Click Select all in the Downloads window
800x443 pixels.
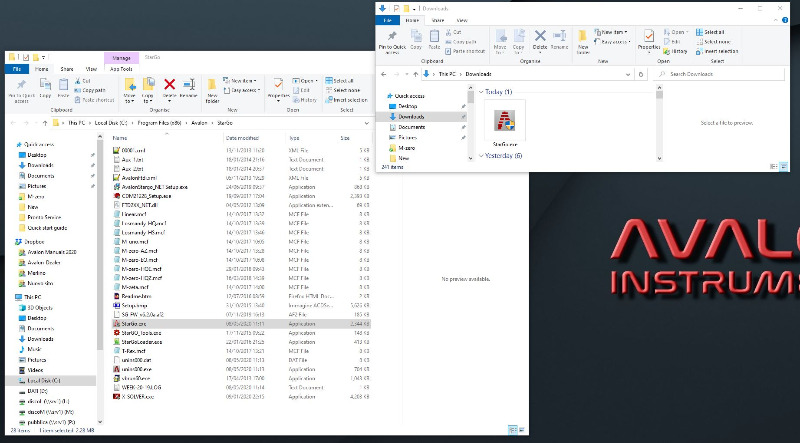[x=710, y=32]
